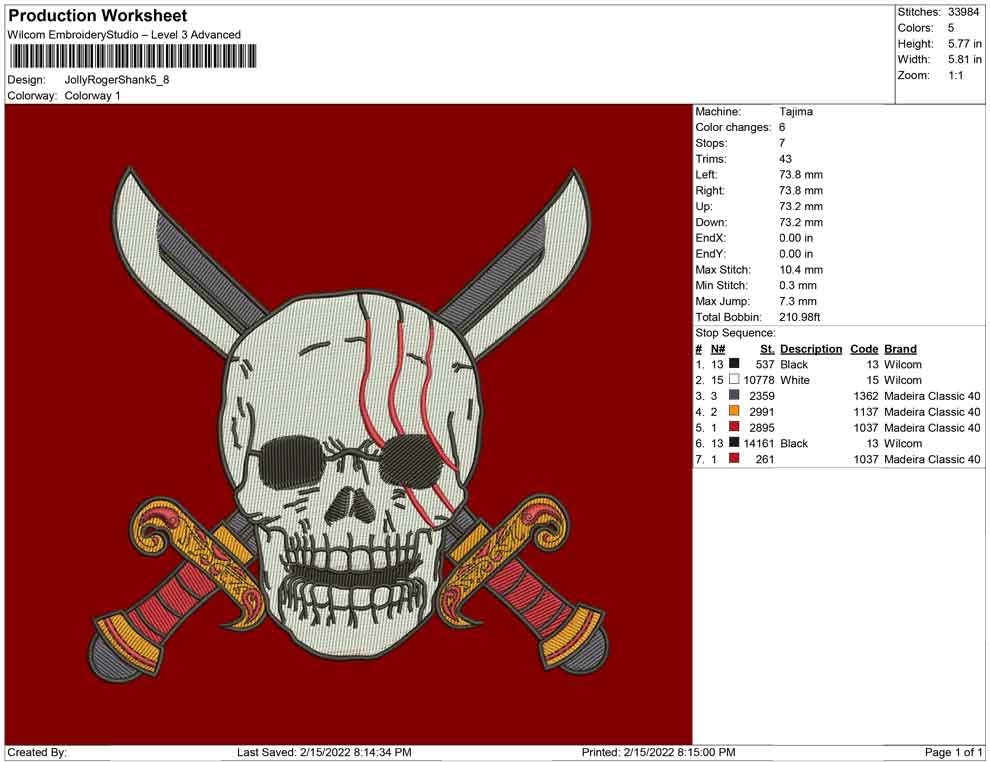Click the 'Description' column header
990x762 pixels.
pyautogui.click(x=811, y=348)
